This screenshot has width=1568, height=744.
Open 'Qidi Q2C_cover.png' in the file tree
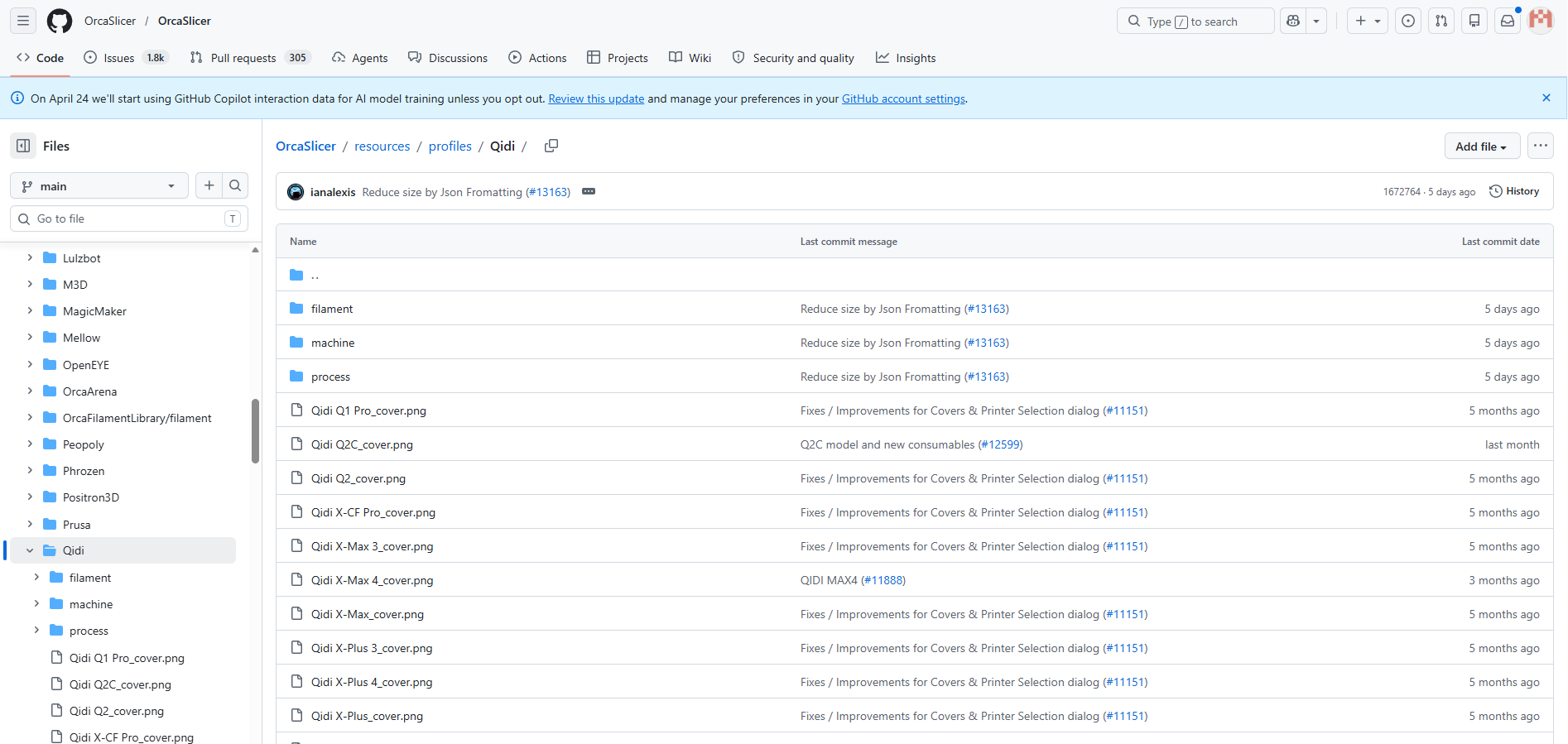pyautogui.click(x=120, y=684)
